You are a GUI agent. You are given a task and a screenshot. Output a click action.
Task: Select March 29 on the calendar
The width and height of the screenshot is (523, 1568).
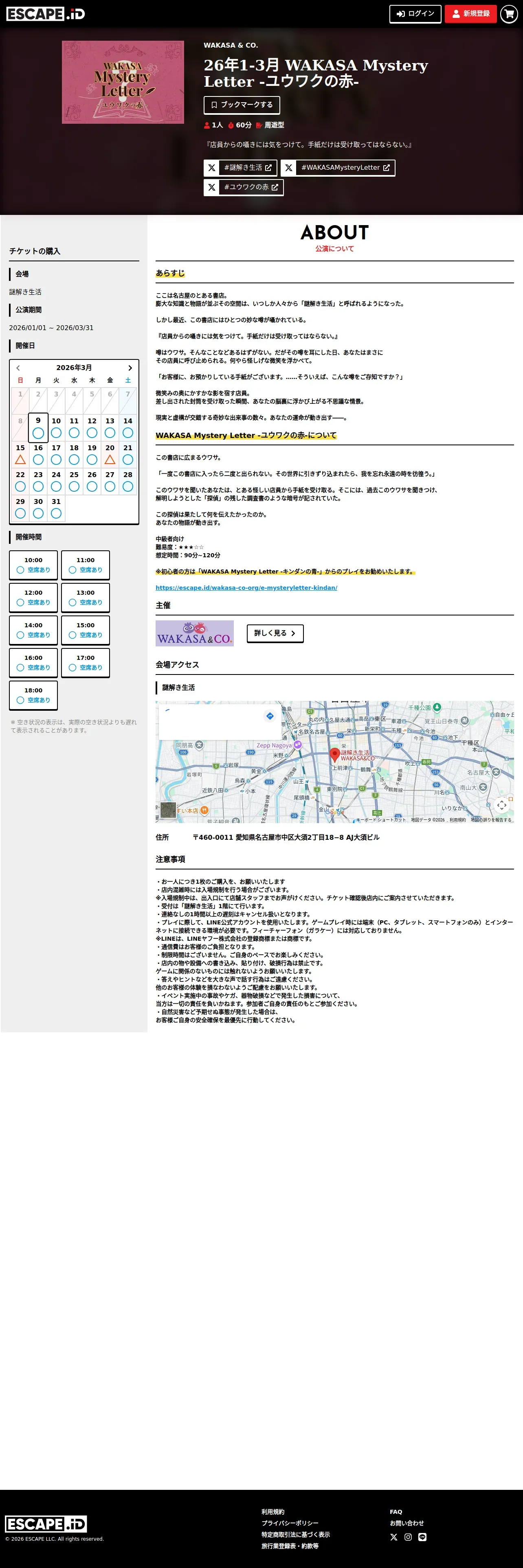[20, 508]
